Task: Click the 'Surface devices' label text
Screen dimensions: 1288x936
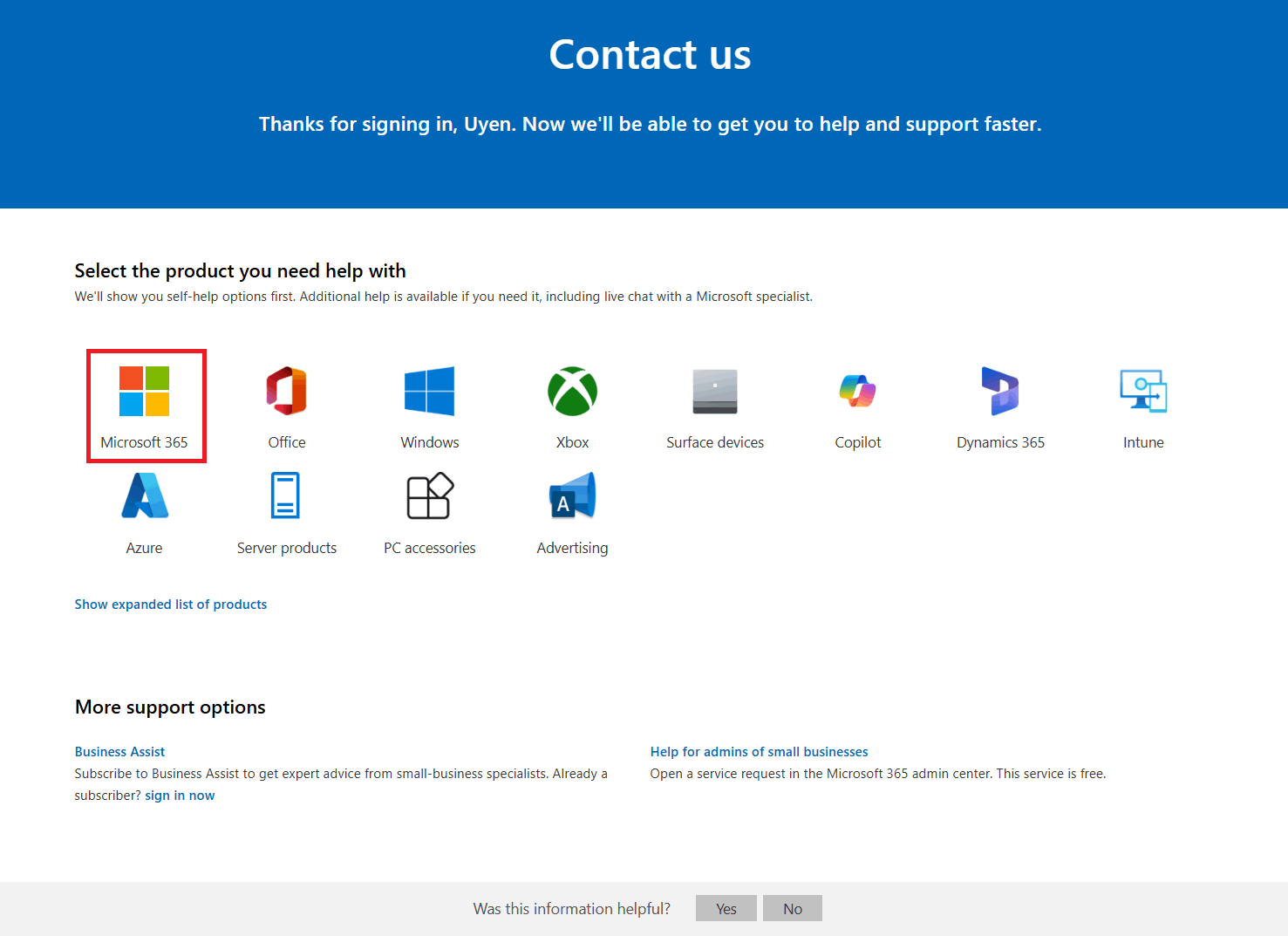Action: point(715,442)
